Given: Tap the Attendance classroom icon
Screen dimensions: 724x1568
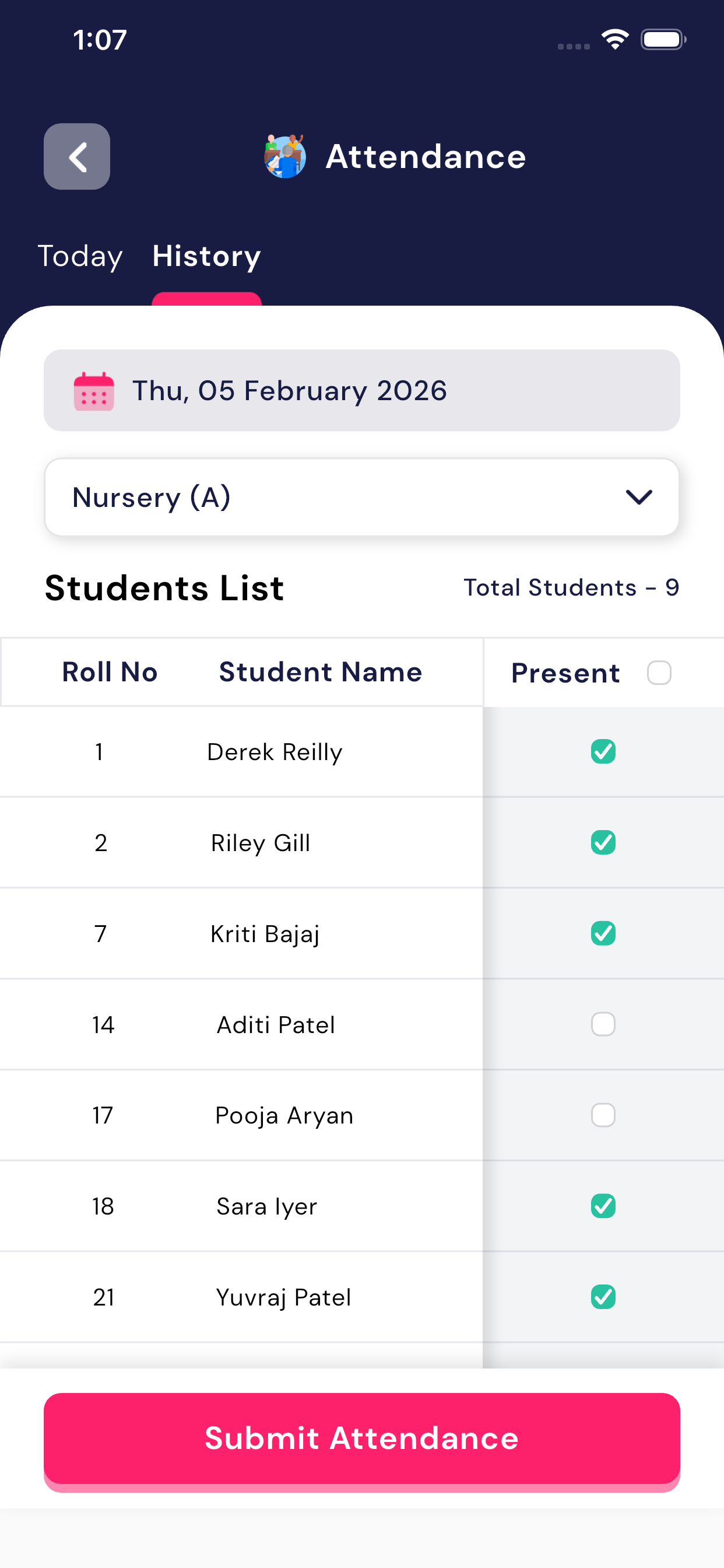Looking at the screenshot, I should tap(284, 156).
